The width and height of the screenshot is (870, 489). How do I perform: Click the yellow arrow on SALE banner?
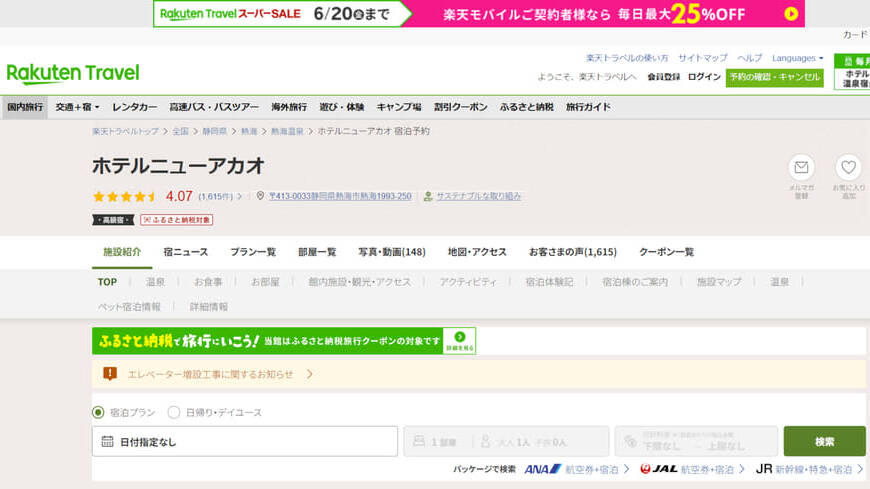[x=791, y=14]
